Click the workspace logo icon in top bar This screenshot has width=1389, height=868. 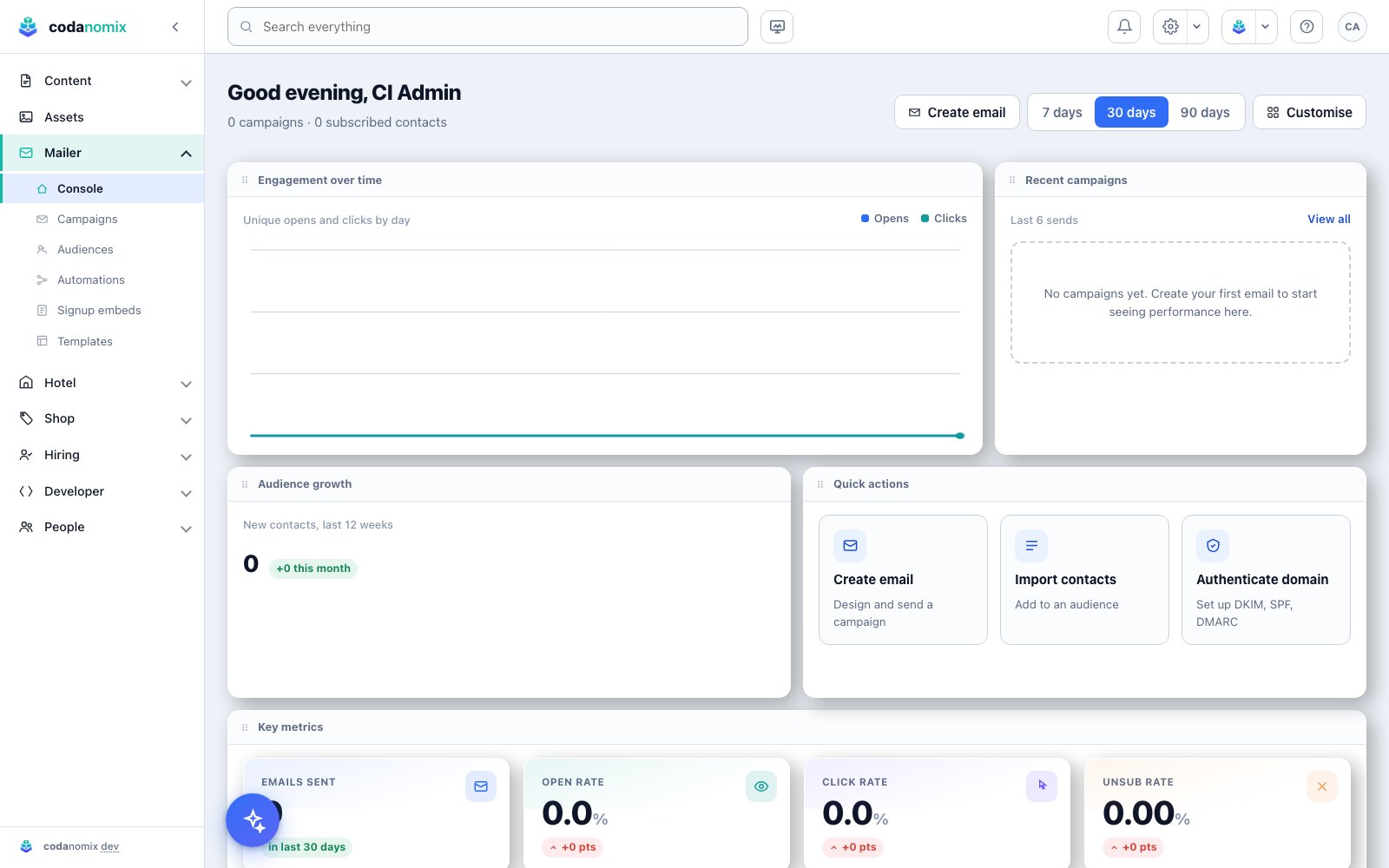pos(1239,27)
